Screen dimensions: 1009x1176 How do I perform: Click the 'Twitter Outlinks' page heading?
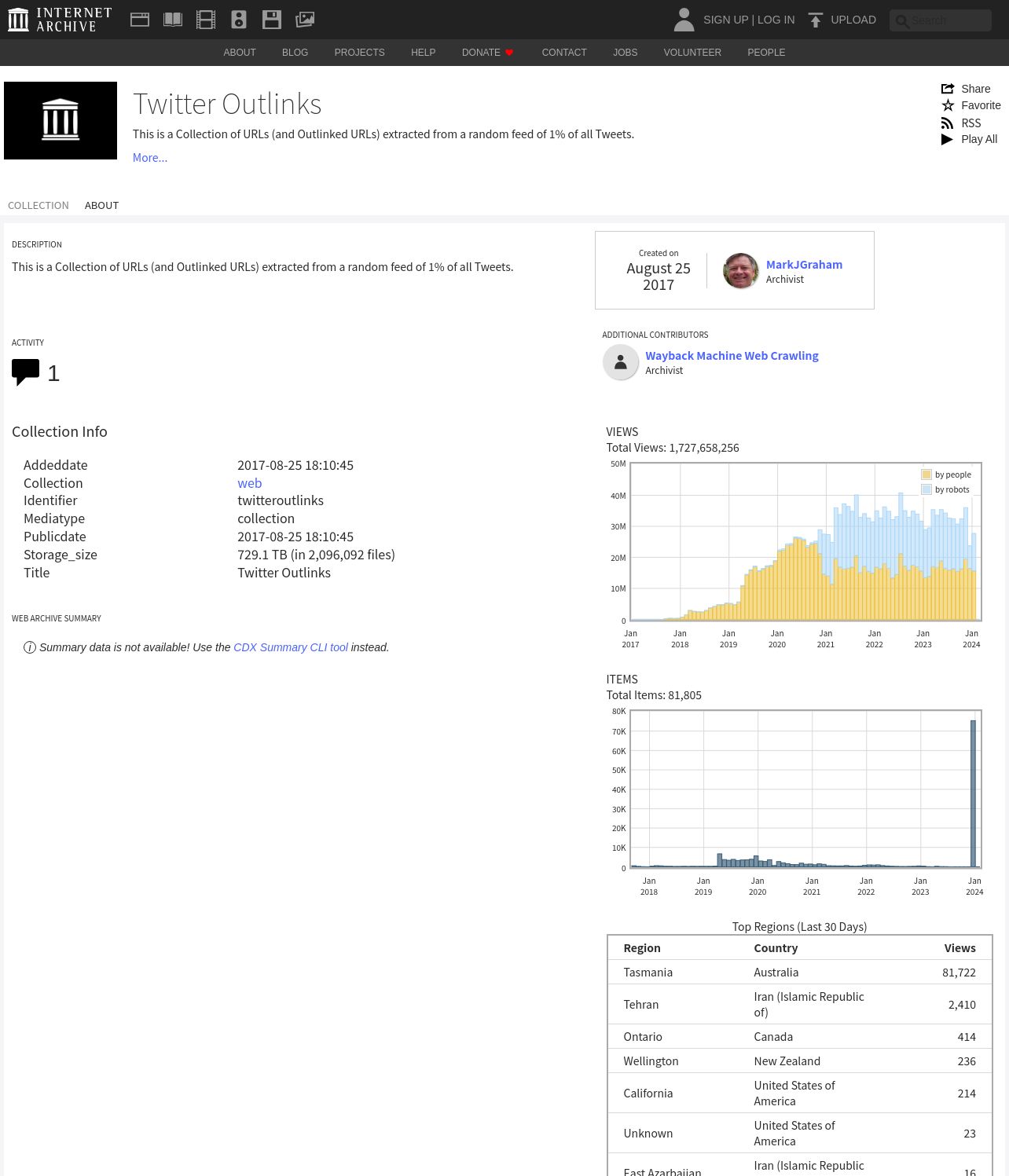227,104
